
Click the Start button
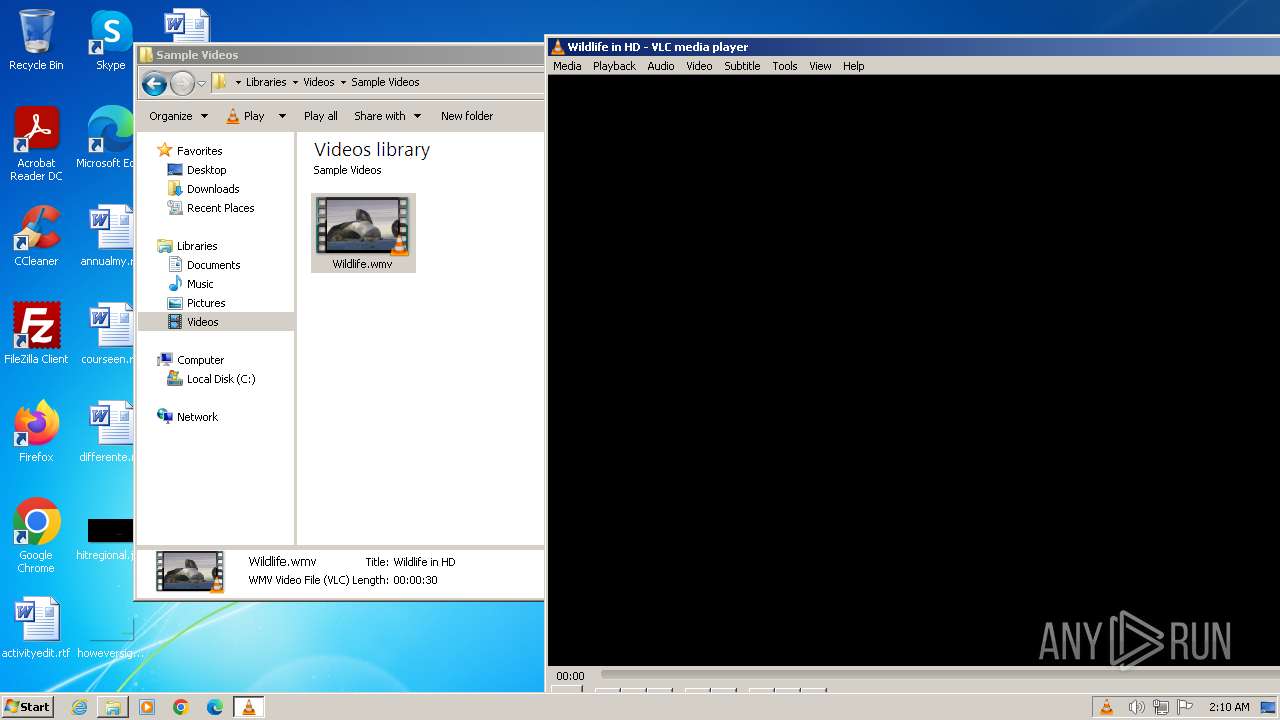pos(27,707)
